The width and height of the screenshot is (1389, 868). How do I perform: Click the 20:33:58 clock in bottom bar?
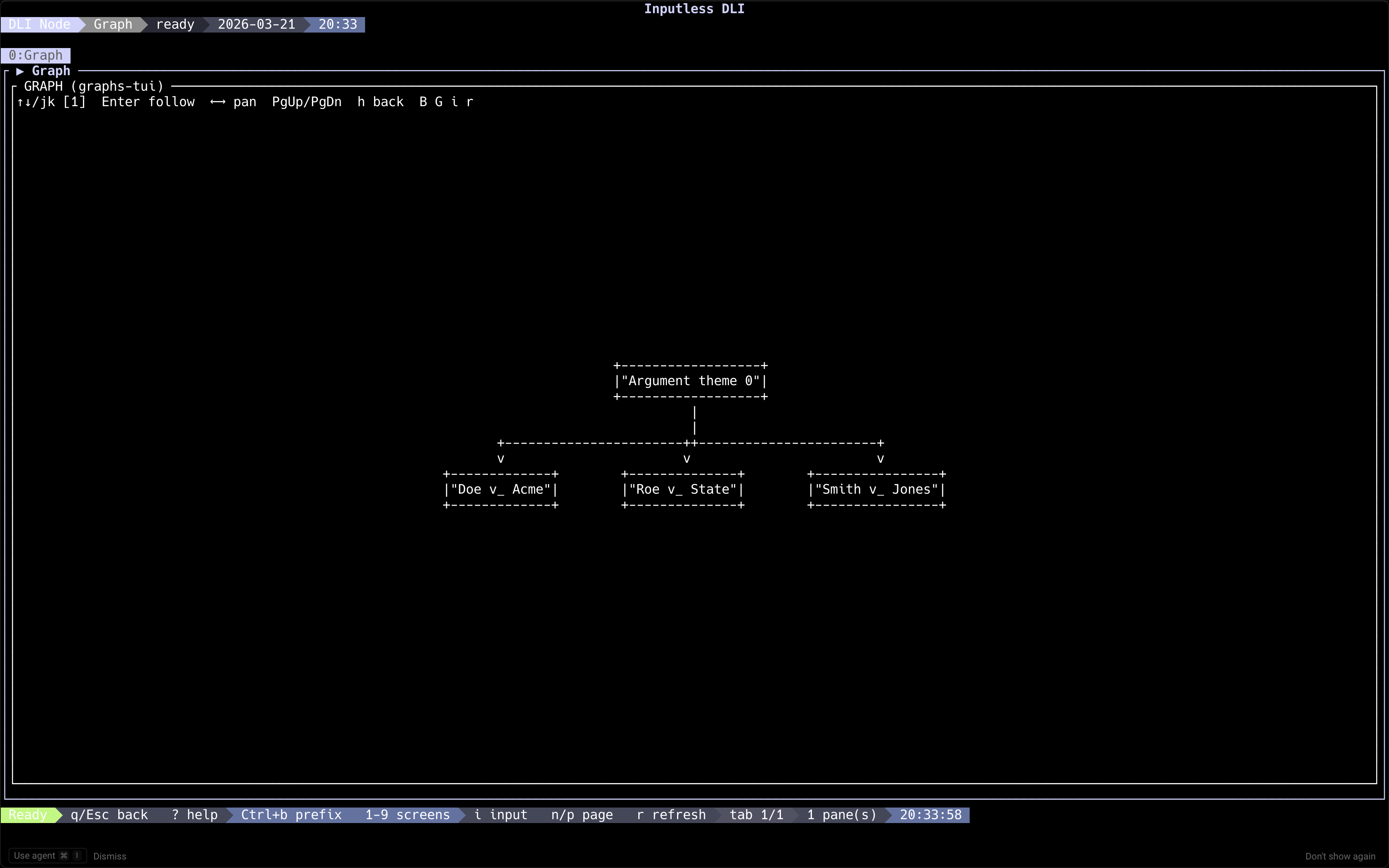point(931,815)
